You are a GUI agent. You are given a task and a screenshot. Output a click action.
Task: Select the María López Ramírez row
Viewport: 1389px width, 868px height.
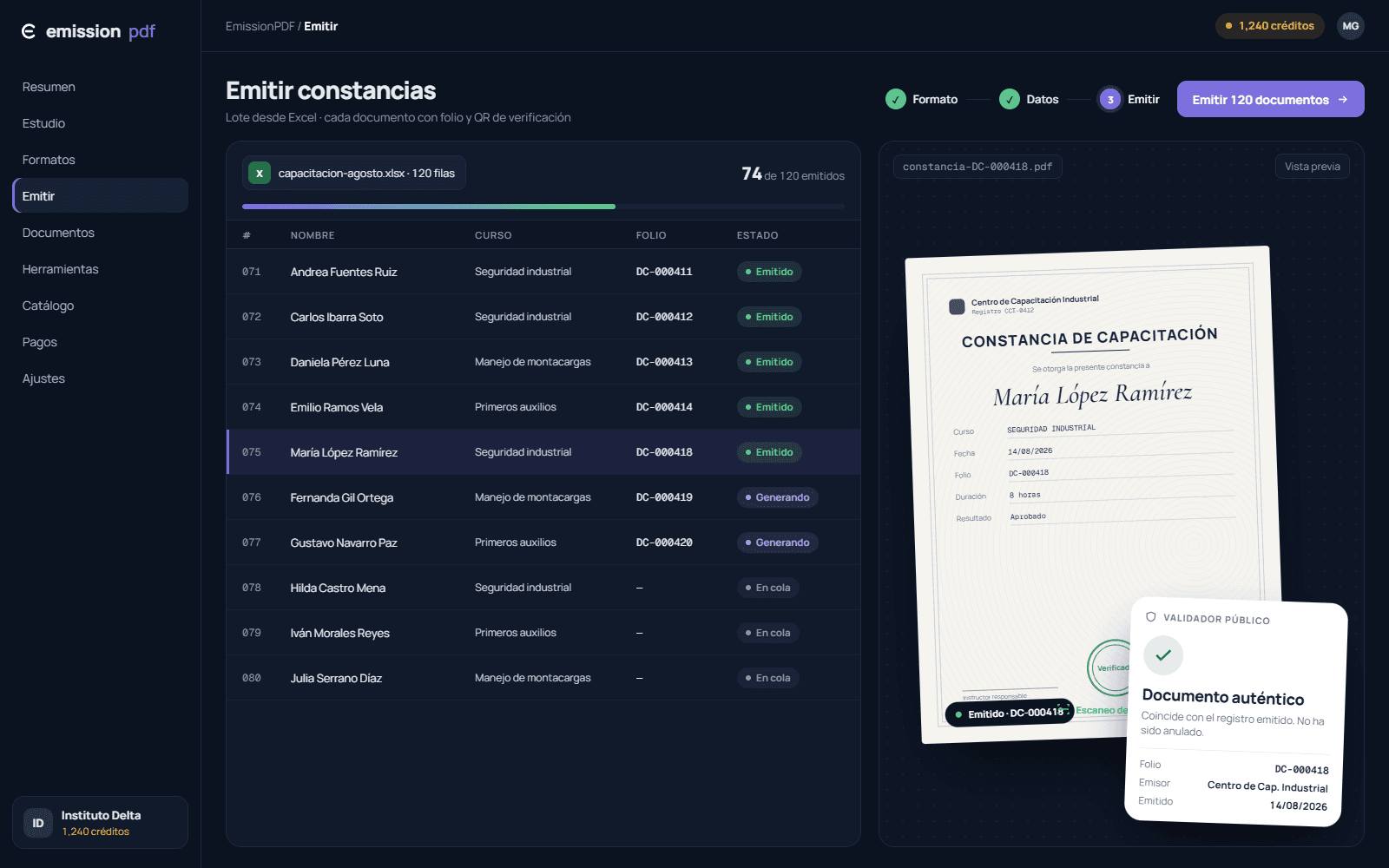pos(543,452)
